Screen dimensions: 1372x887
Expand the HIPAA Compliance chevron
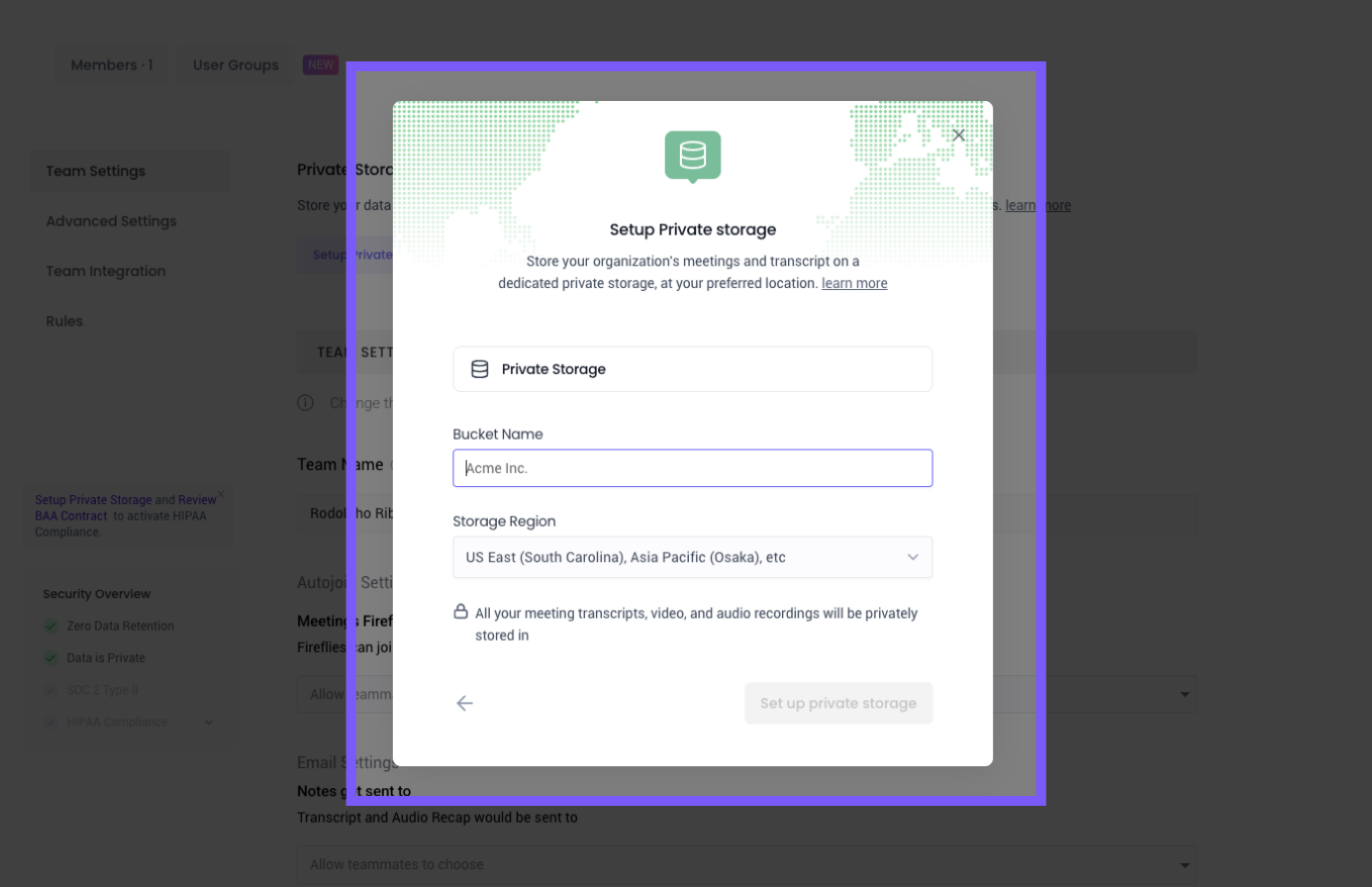209,723
